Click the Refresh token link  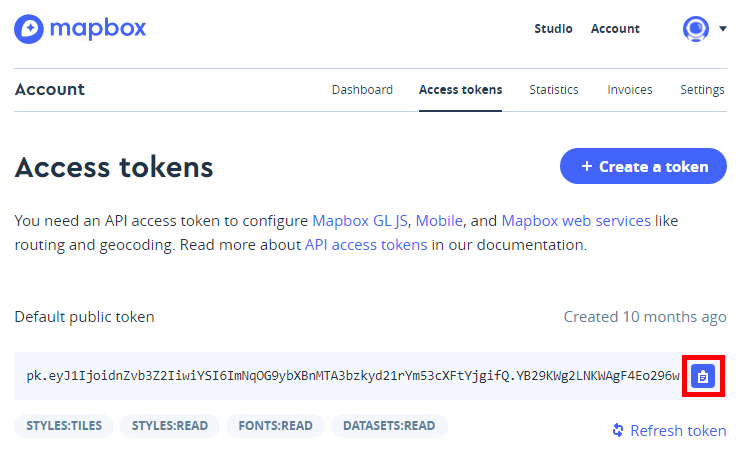click(x=669, y=430)
